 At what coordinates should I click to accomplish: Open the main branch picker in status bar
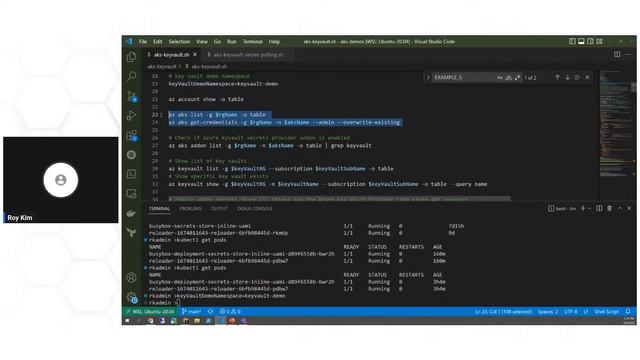(x=191, y=311)
